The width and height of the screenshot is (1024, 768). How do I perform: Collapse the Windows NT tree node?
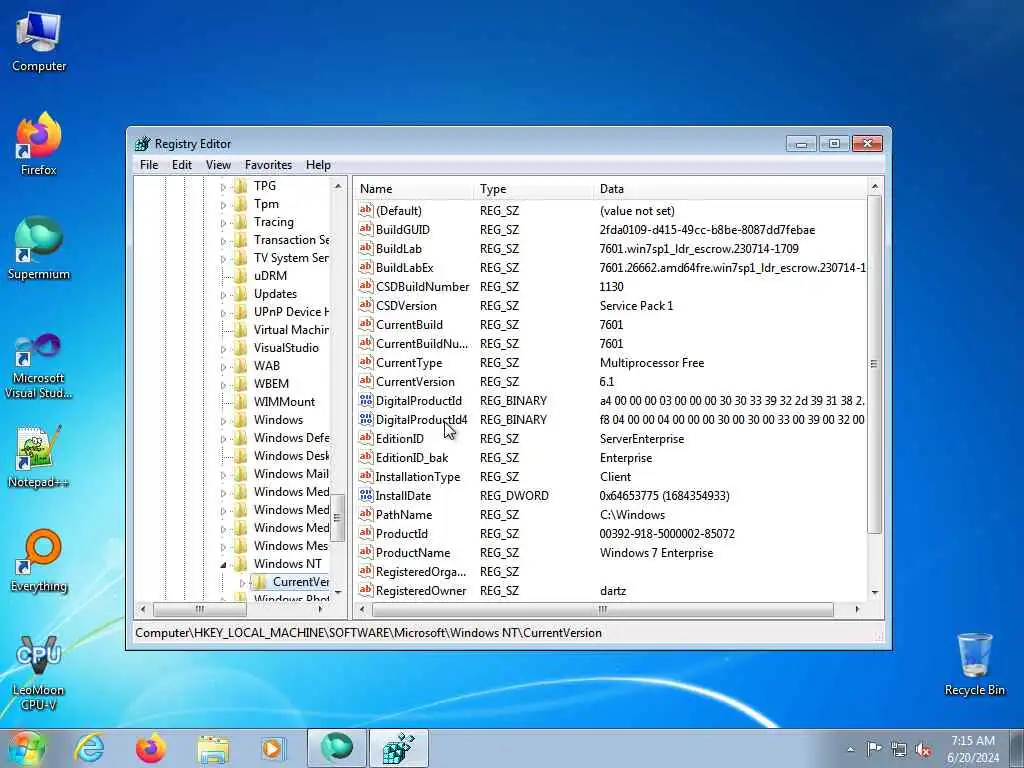[223, 564]
